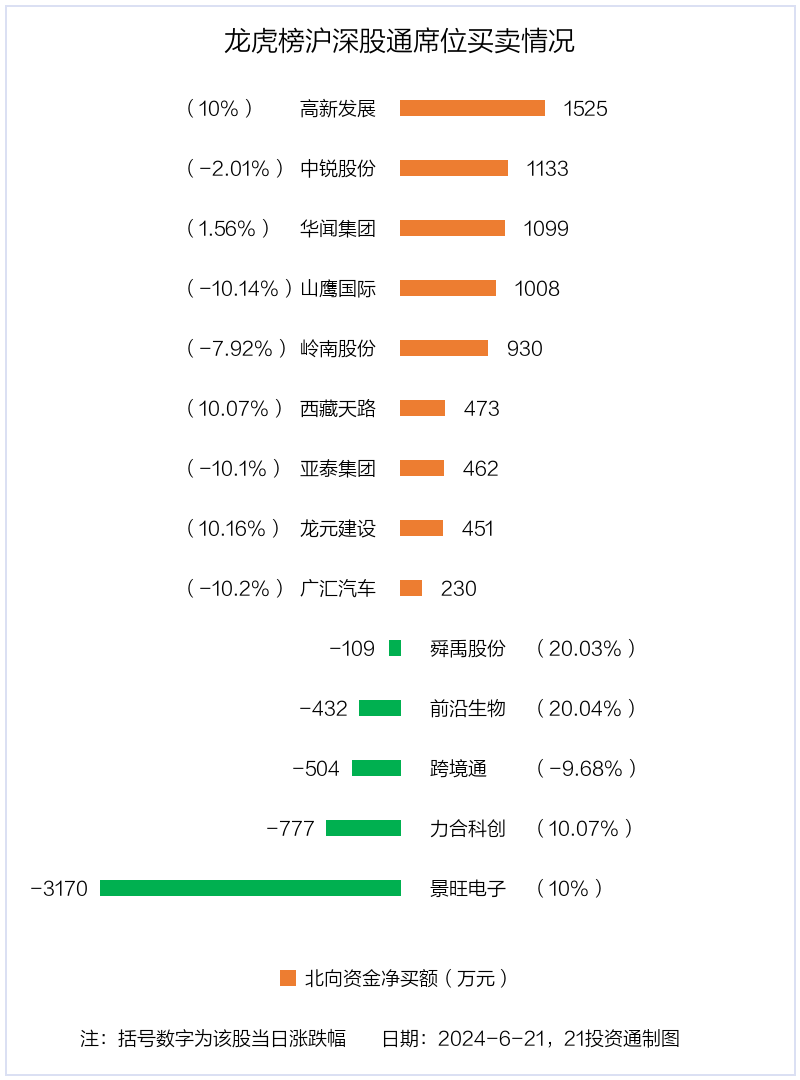Click the -3170 value label
The image size is (800, 1080).
pyautogui.click(x=60, y=888)
